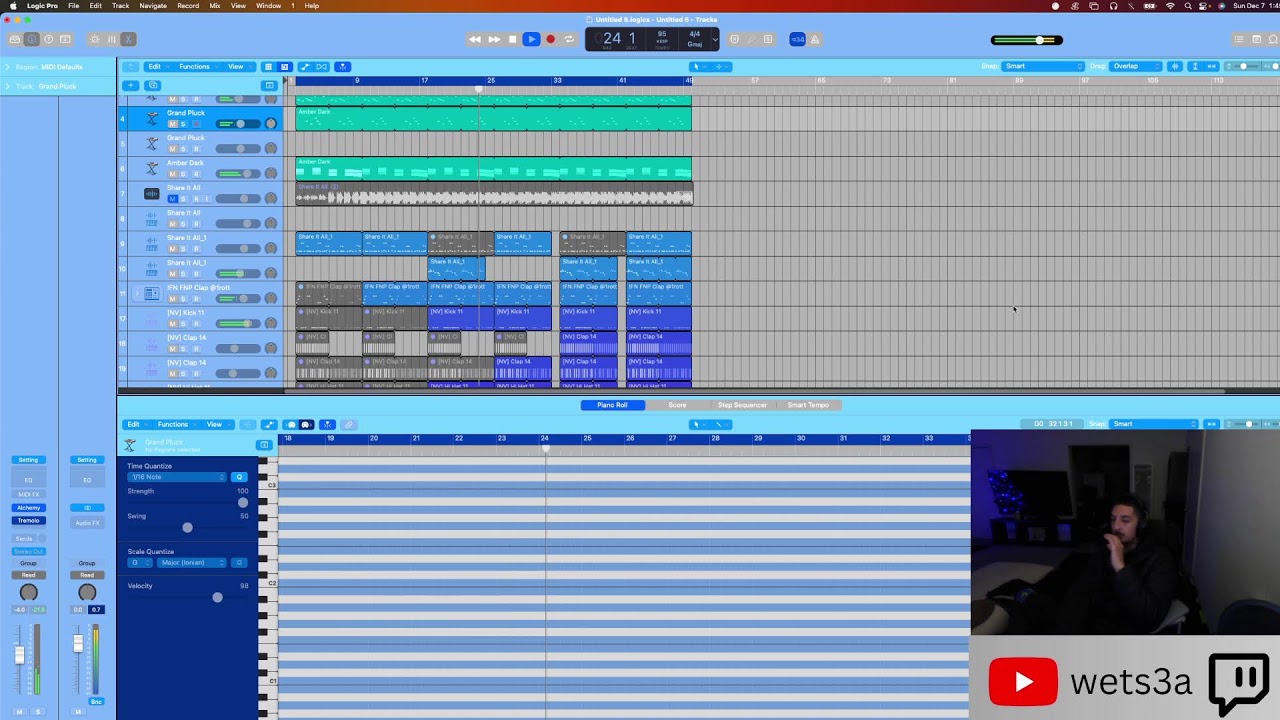Viewport: 1280px width, 720px height.
Task: Click the Bnc bounce button
Action: (96, 702)
